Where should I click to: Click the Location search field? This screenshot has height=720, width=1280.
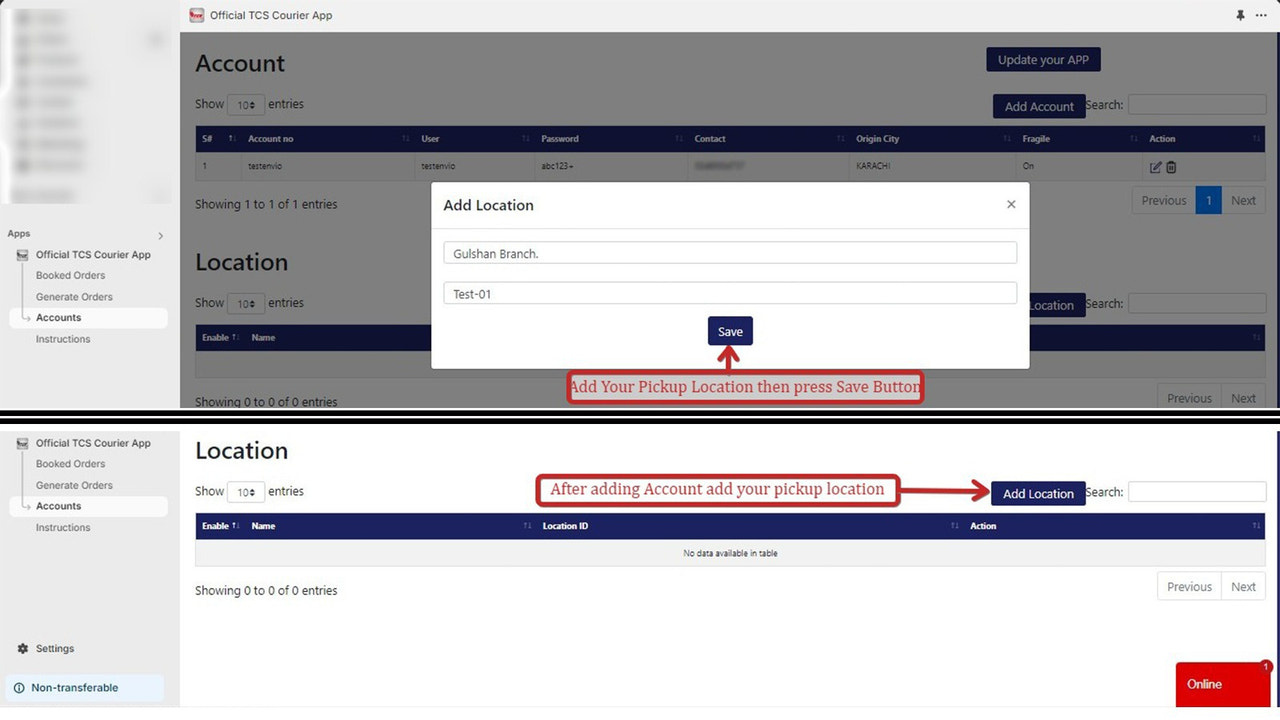pos(1197,491)
